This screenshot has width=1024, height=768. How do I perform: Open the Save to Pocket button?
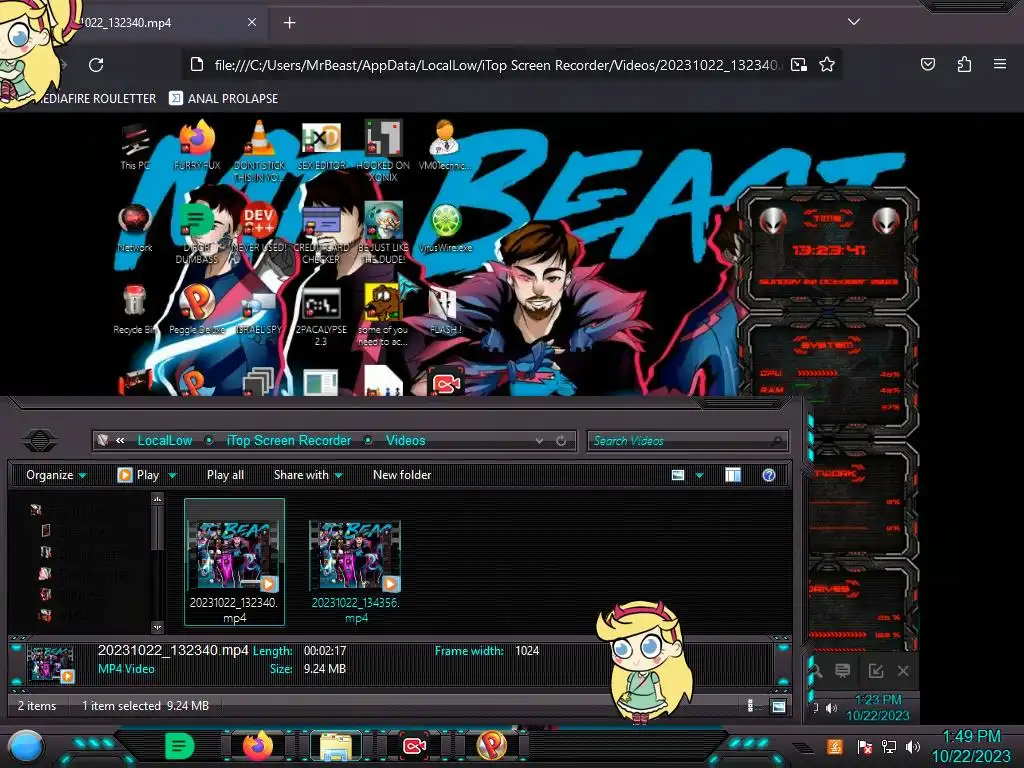pos(927,64)
